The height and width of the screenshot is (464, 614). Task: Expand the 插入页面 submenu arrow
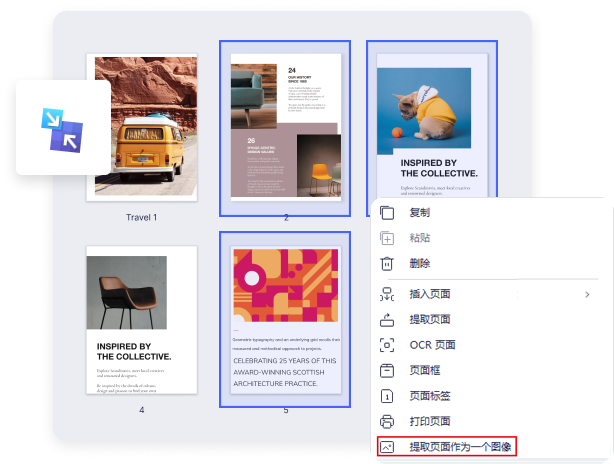coord(587,294)
